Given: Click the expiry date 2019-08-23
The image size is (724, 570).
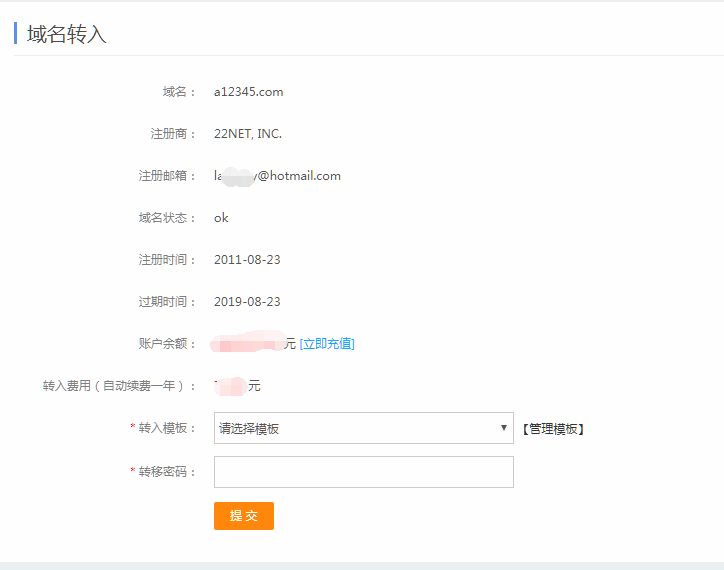Looking at the screenshot, I should click(x=247, y=302).
